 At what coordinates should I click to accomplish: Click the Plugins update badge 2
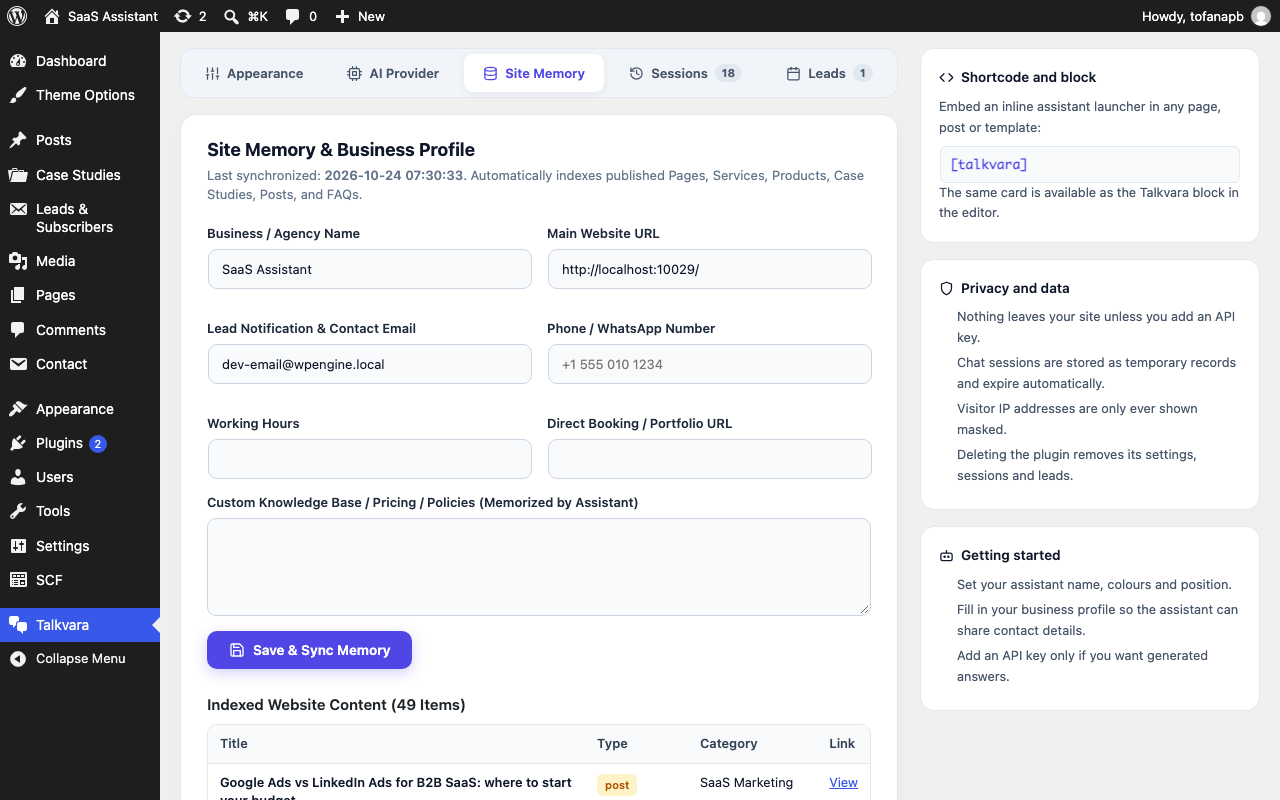point(98,443)
